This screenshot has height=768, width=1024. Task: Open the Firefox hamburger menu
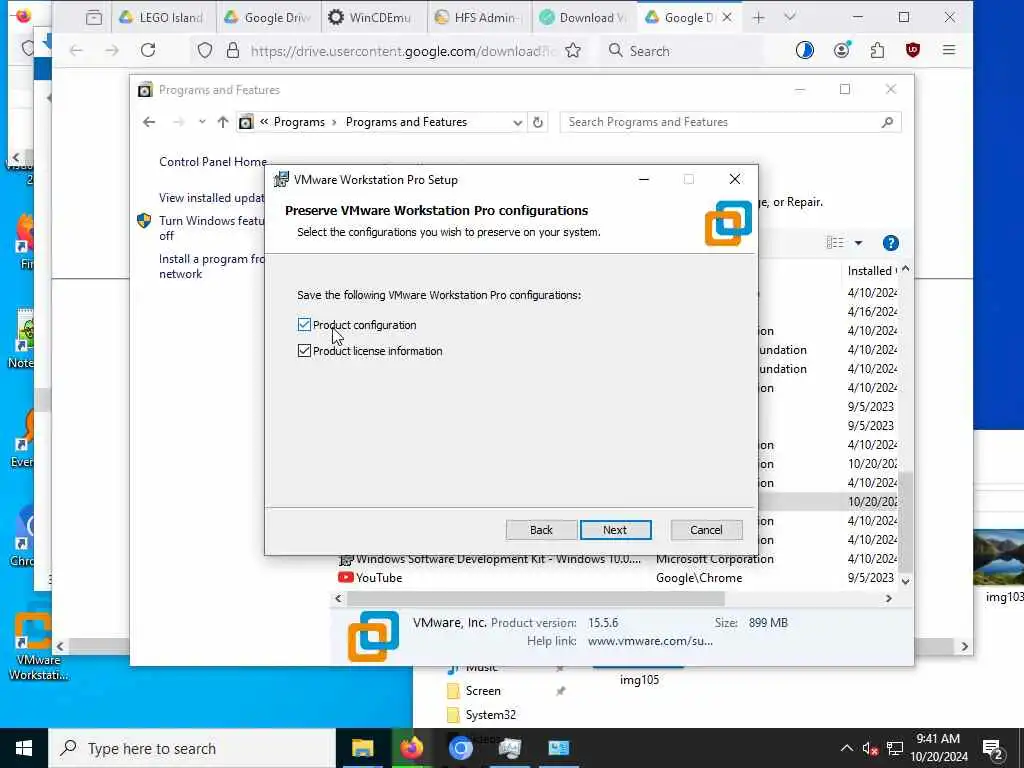click(x=949, y=50)
